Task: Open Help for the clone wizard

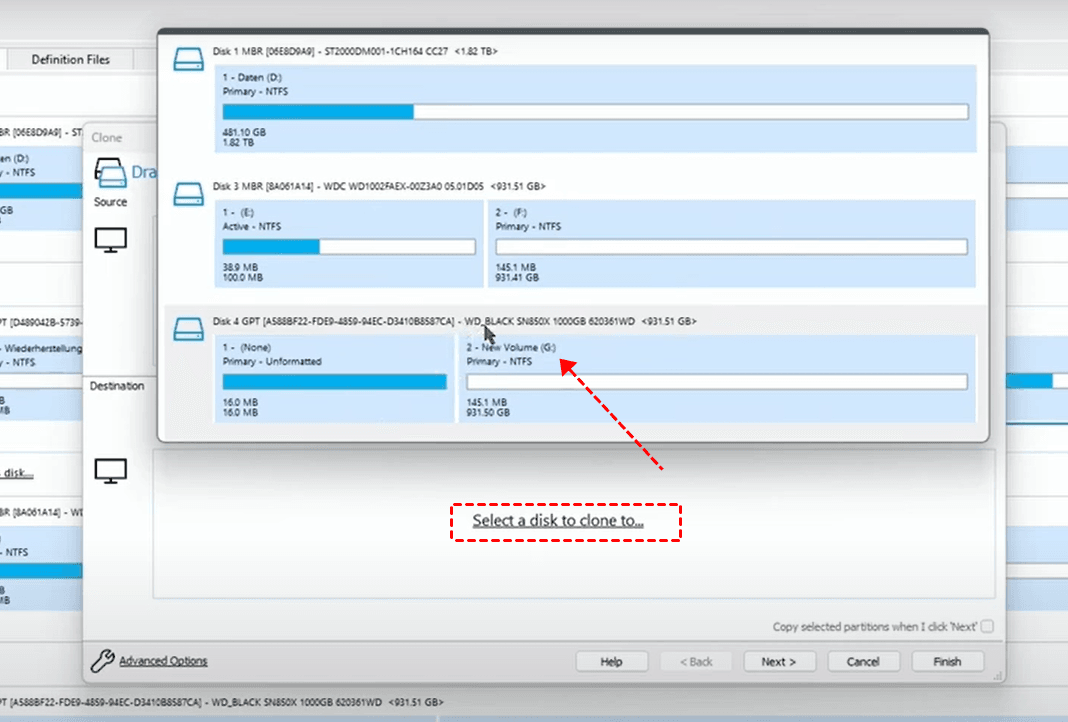Action: click(x=611, y=661)
